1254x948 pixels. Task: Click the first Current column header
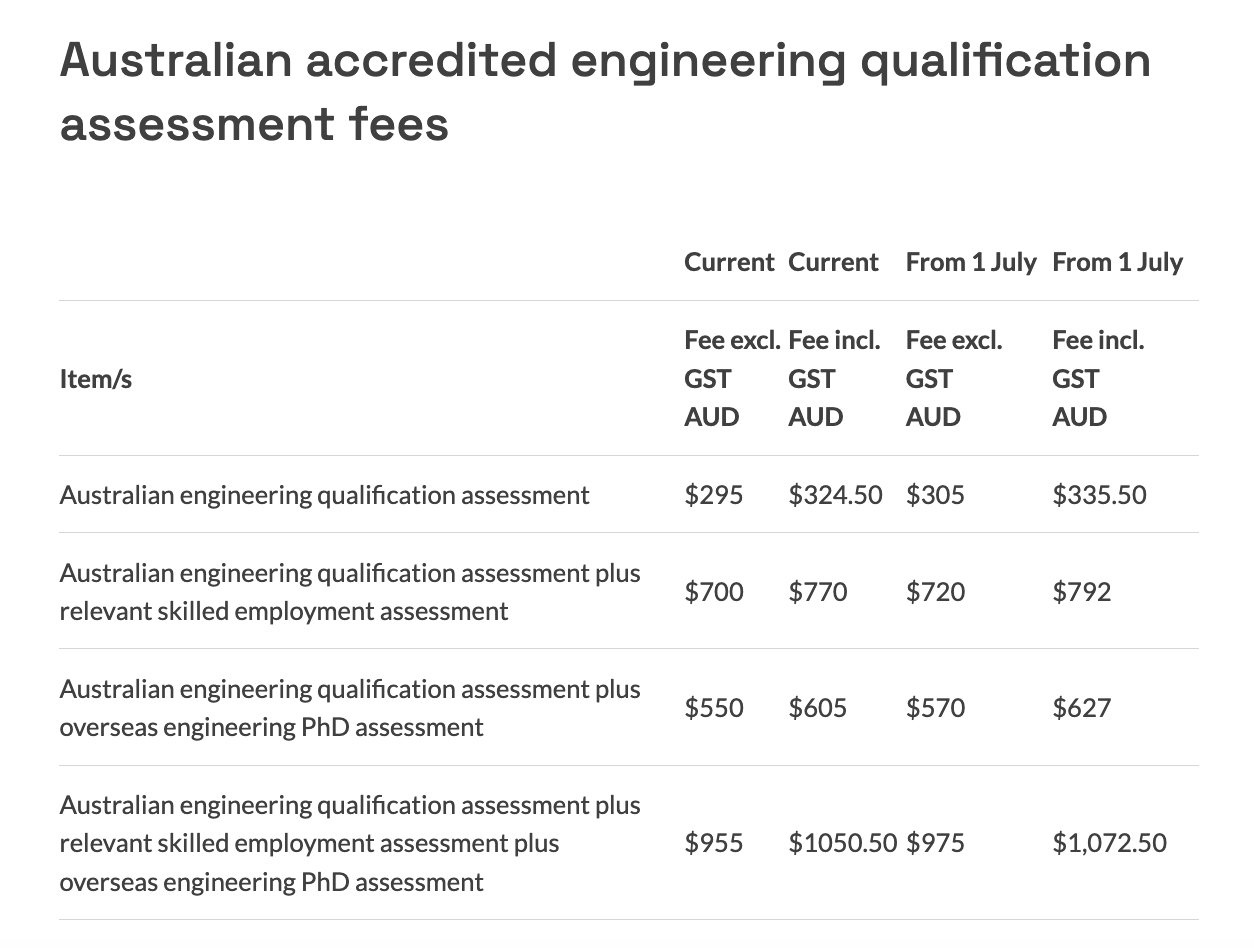pyautogui.click(x=729, y=262)
